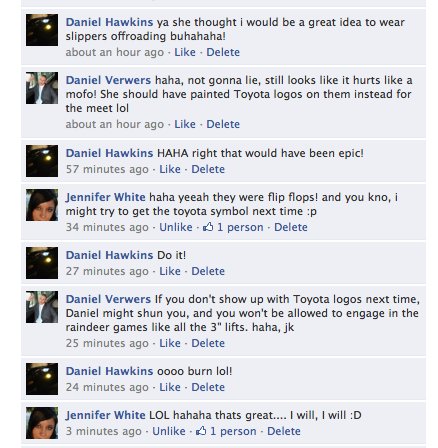View '1 person' who liked flip flops comment
438x448 pixels.
[x=240, y=227]
